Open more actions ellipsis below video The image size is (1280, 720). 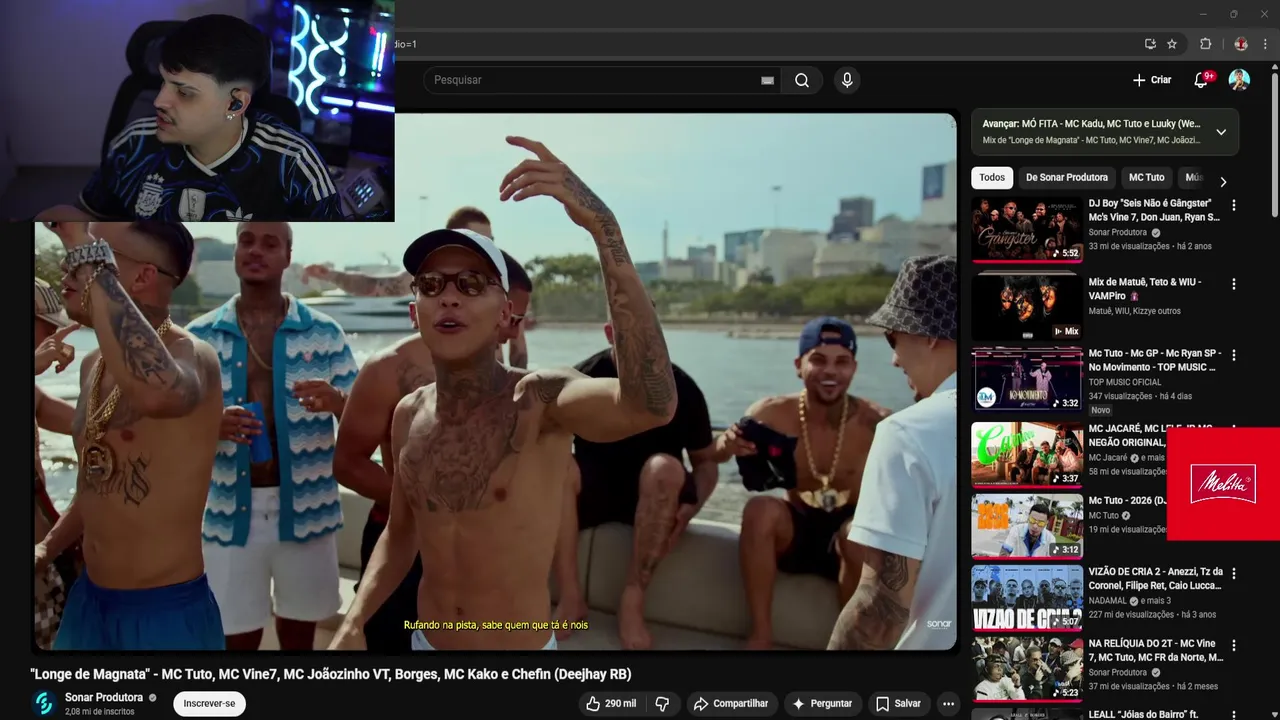948,704
